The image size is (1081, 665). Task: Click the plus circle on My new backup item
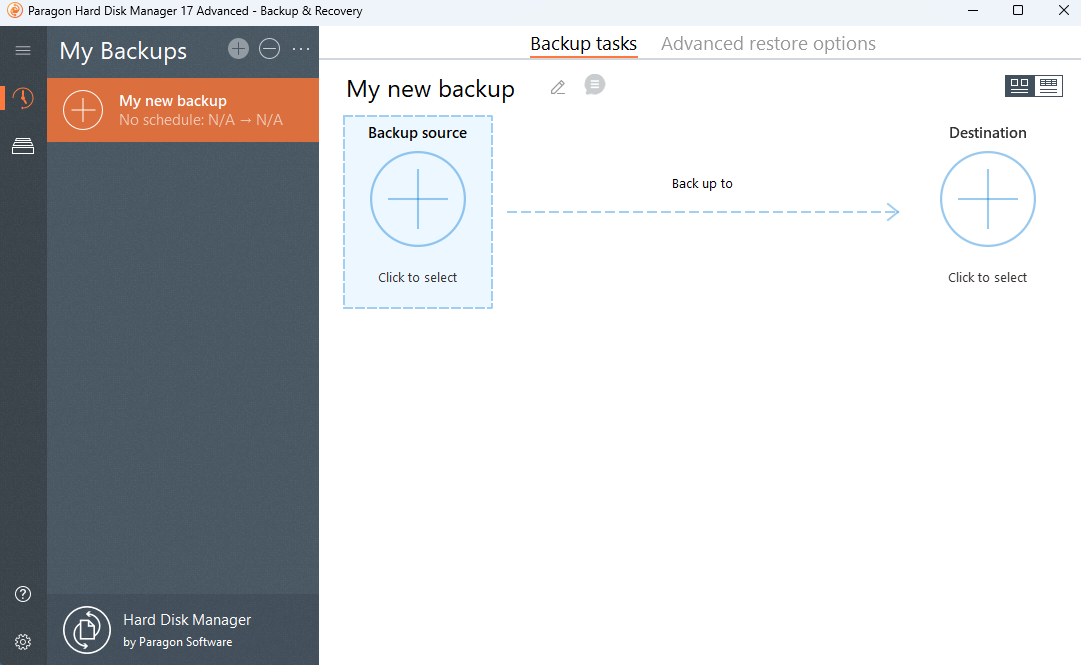point(83,110)
